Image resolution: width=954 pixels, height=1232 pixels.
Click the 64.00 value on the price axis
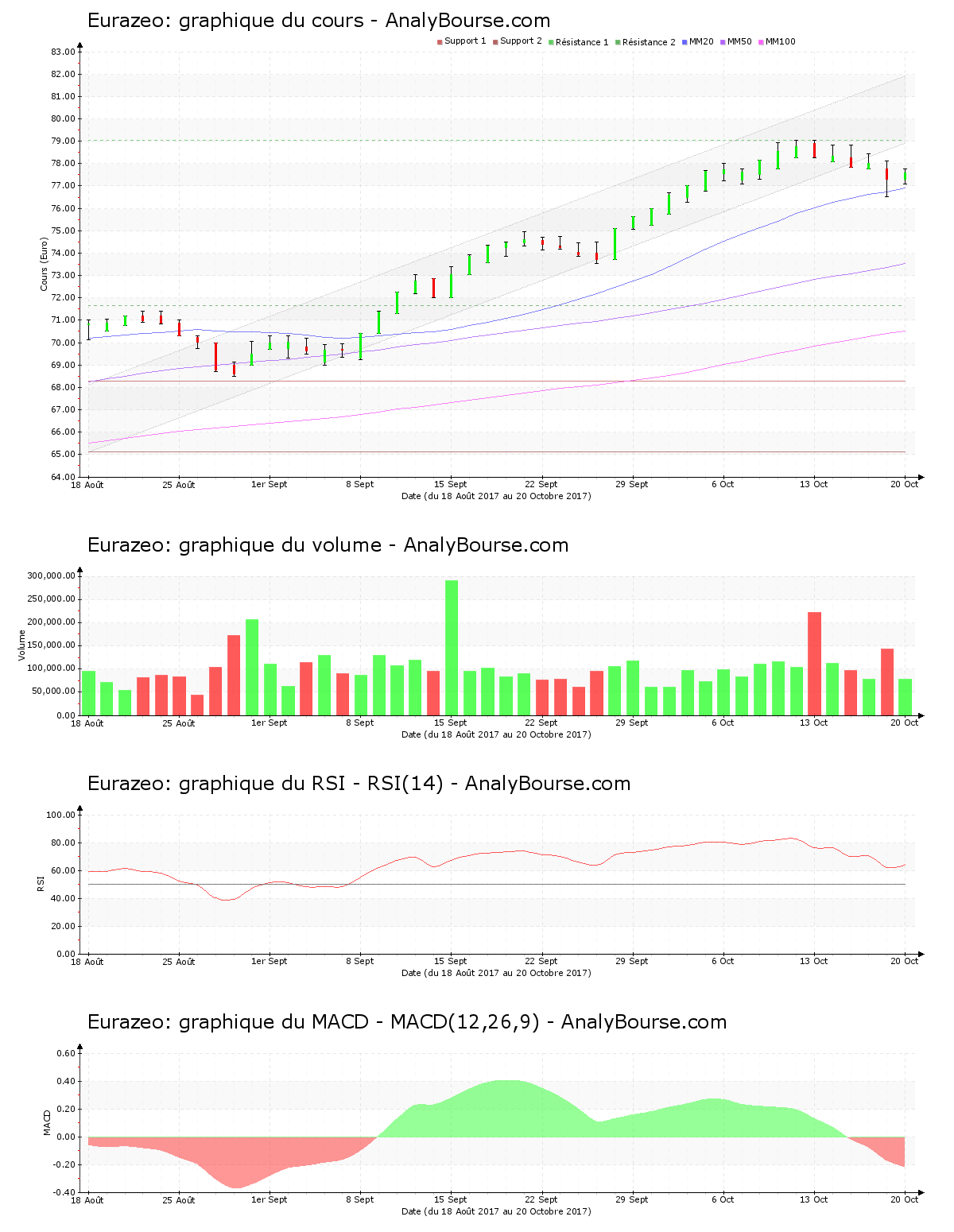pyautogui.click(x=63, y=477)
